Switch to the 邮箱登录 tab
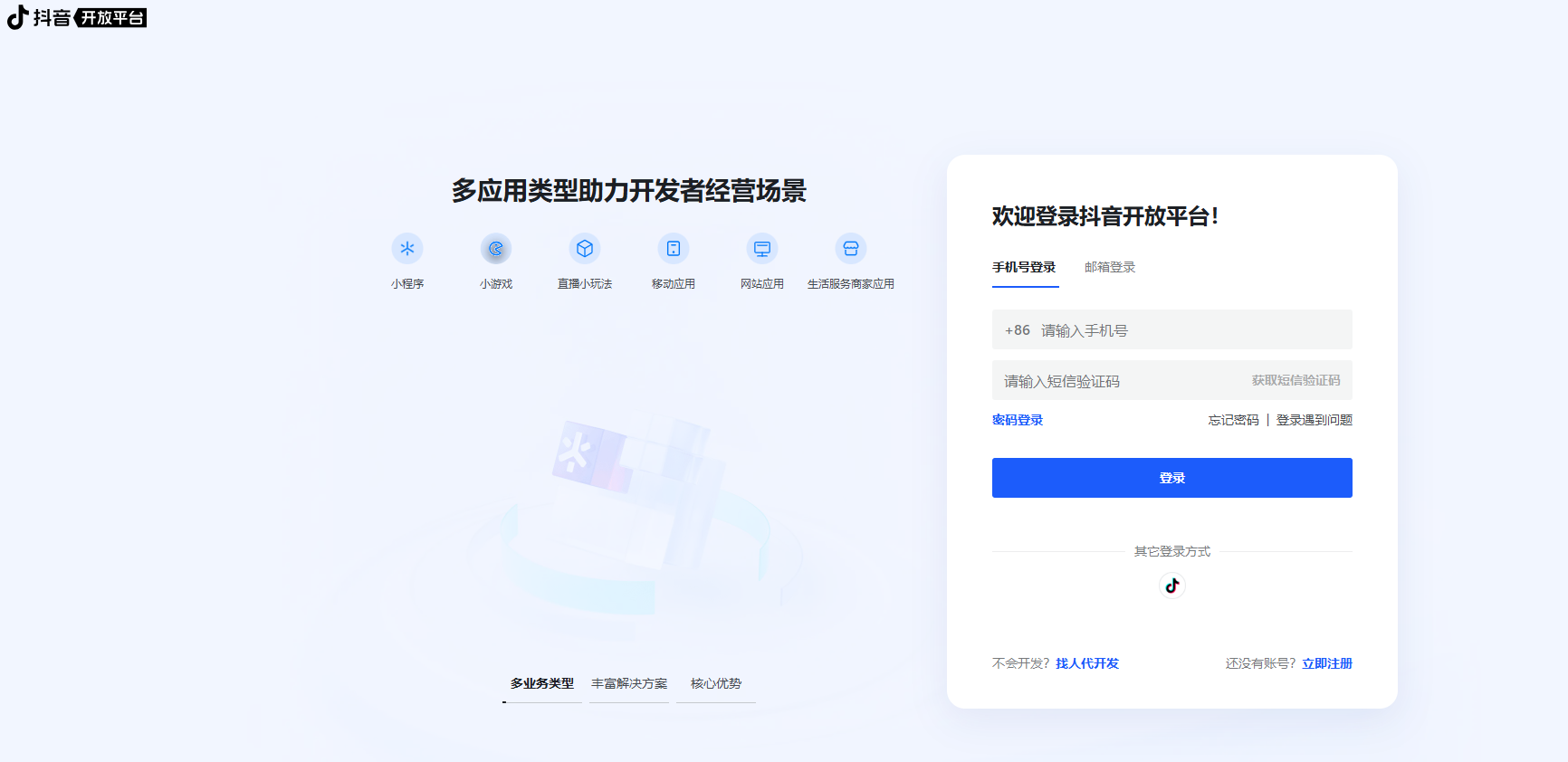 pyautogui.click(x=1109, y=267)
